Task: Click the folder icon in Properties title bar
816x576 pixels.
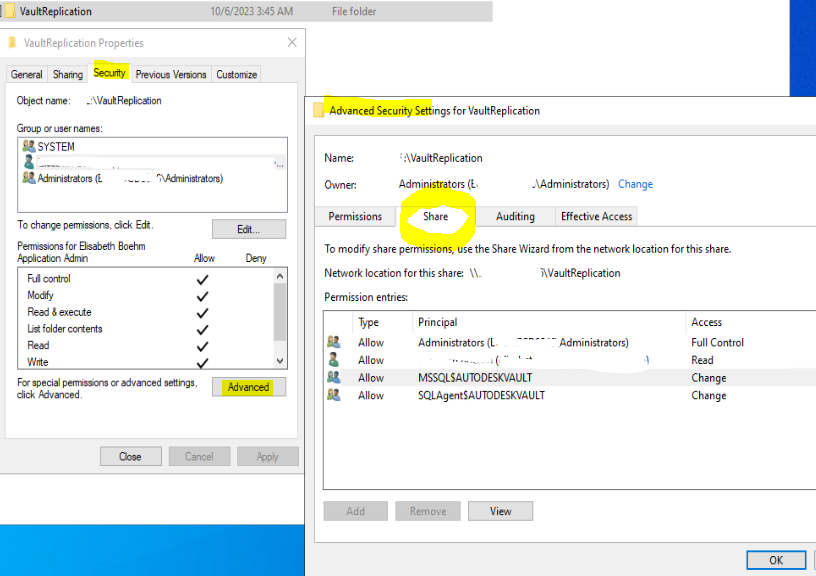Action: click(x=13, y=42)
